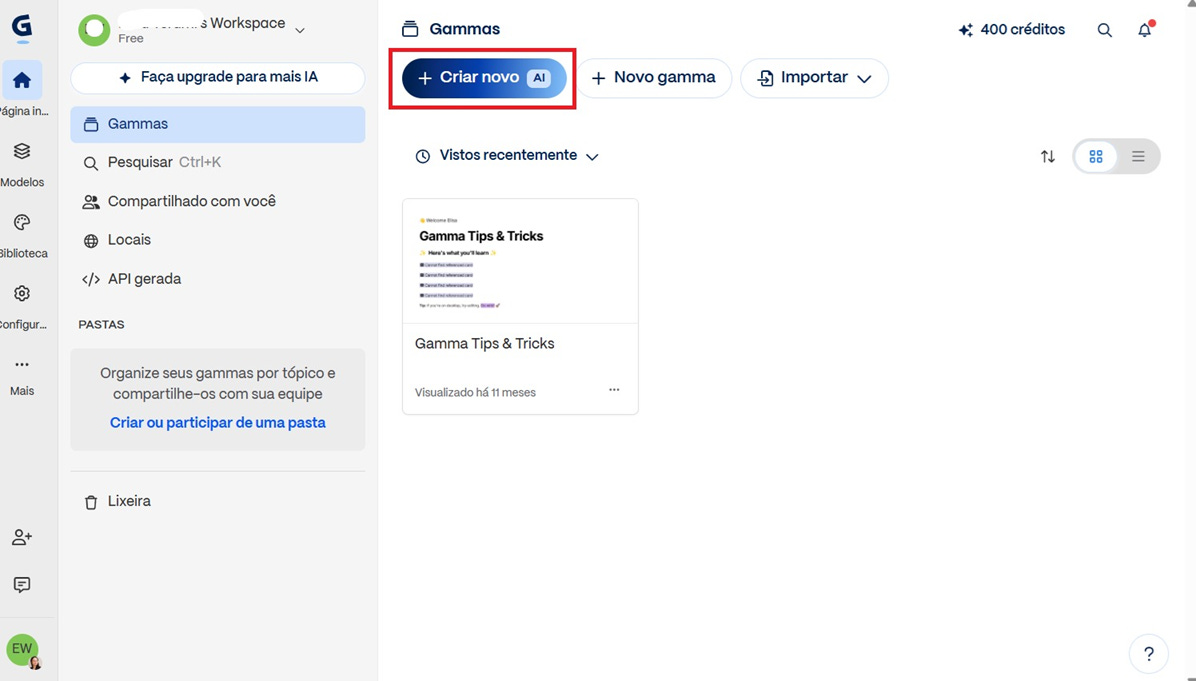Click the workspace green circle avatar
The width and height of the screenshot is (1196, 681).
point(95,30)
